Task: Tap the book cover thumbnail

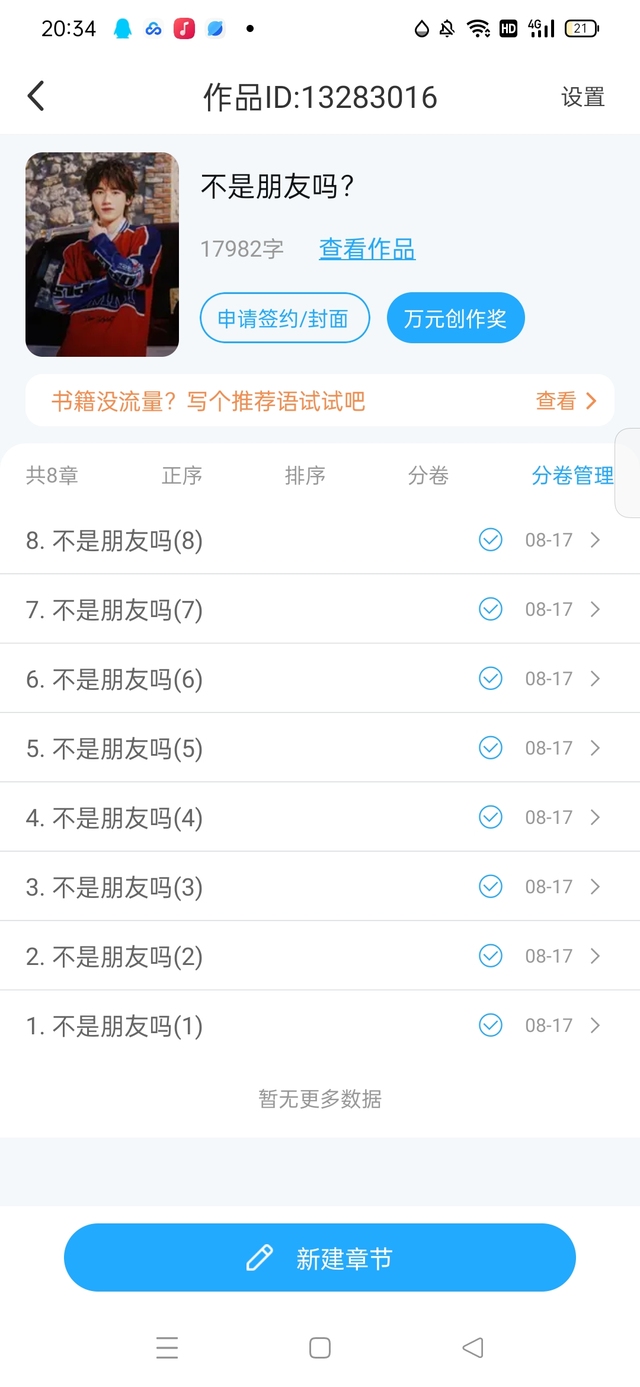Action: (x=102, y=254)
